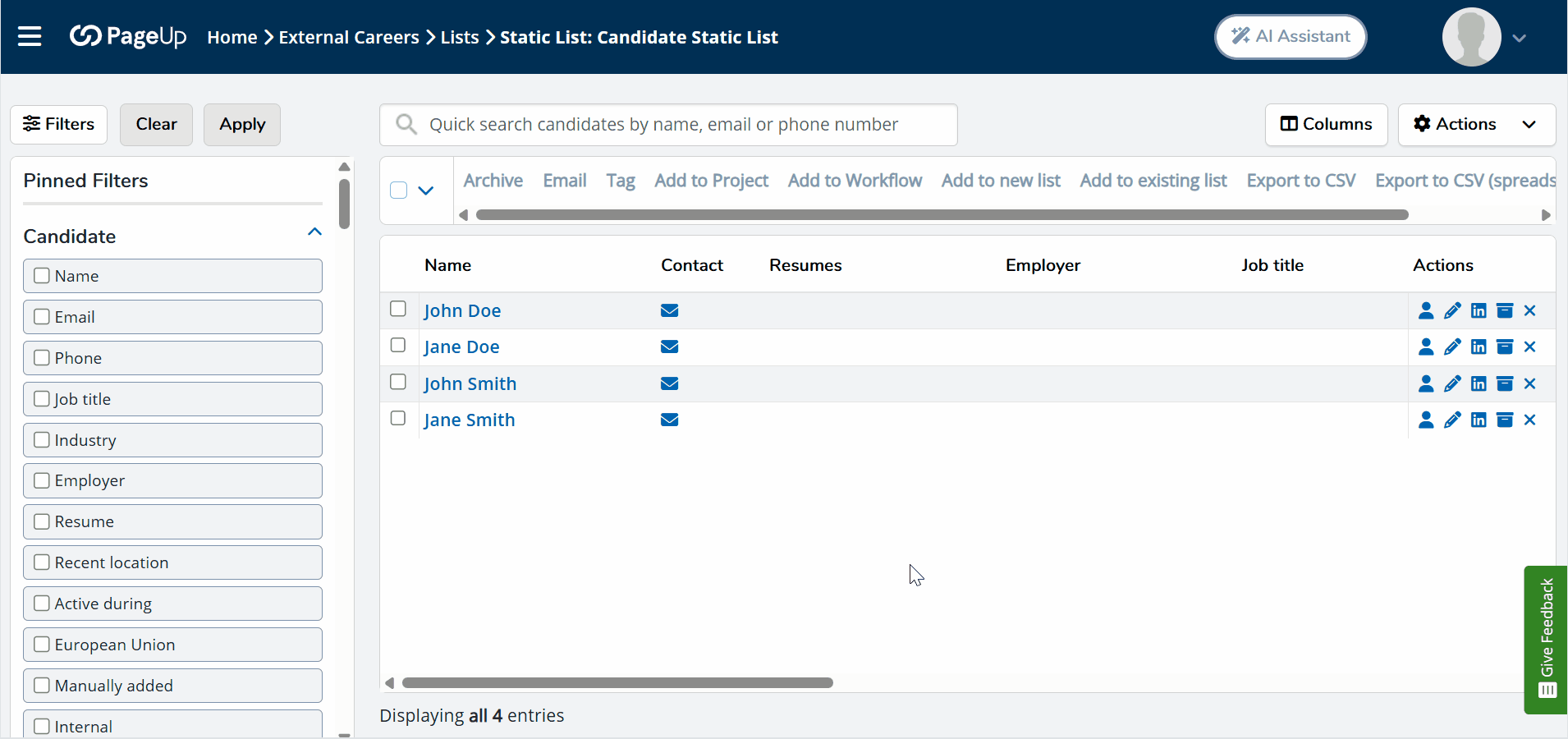Viewport: 1568px width, 739px height.
Task: Collapse the Candidate filter section
Action: [314, 232]
